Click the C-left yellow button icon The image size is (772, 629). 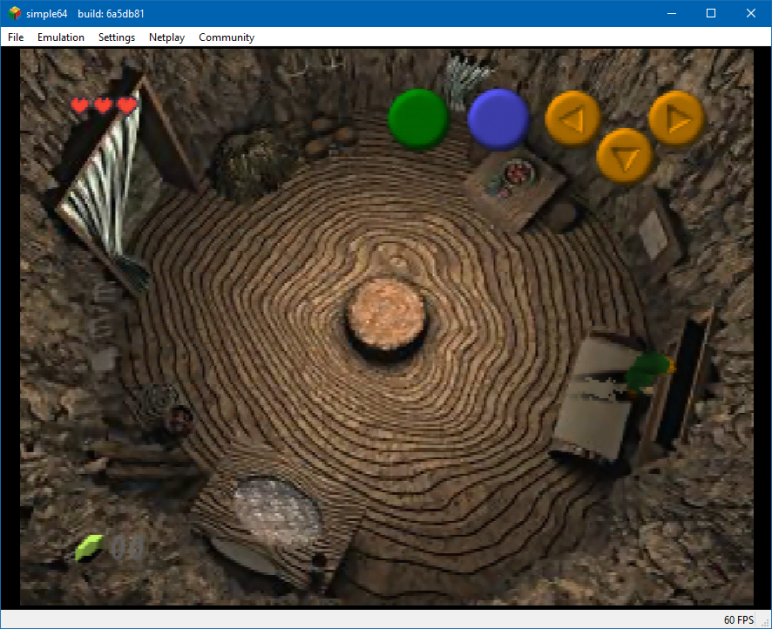coord(573,119)
